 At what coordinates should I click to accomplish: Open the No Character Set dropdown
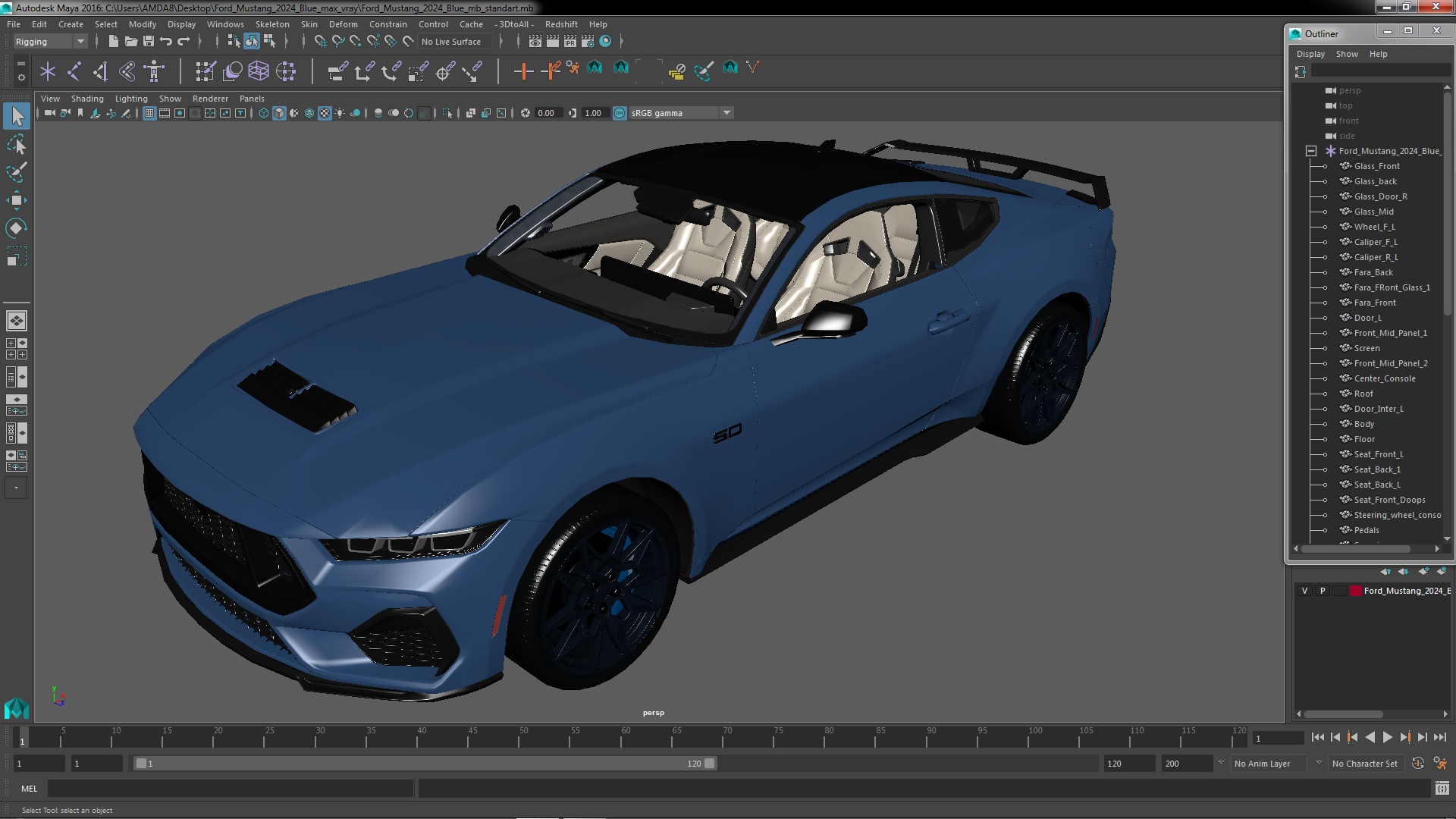1365,764
